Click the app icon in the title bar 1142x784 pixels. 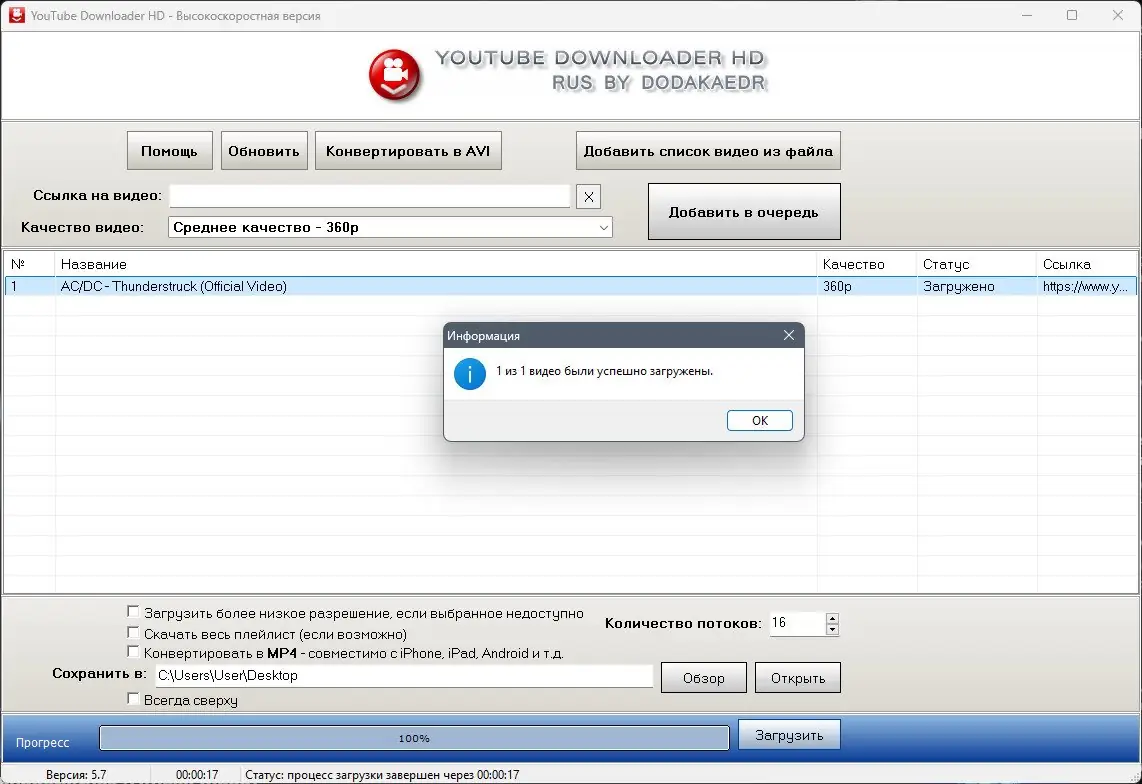16,15
